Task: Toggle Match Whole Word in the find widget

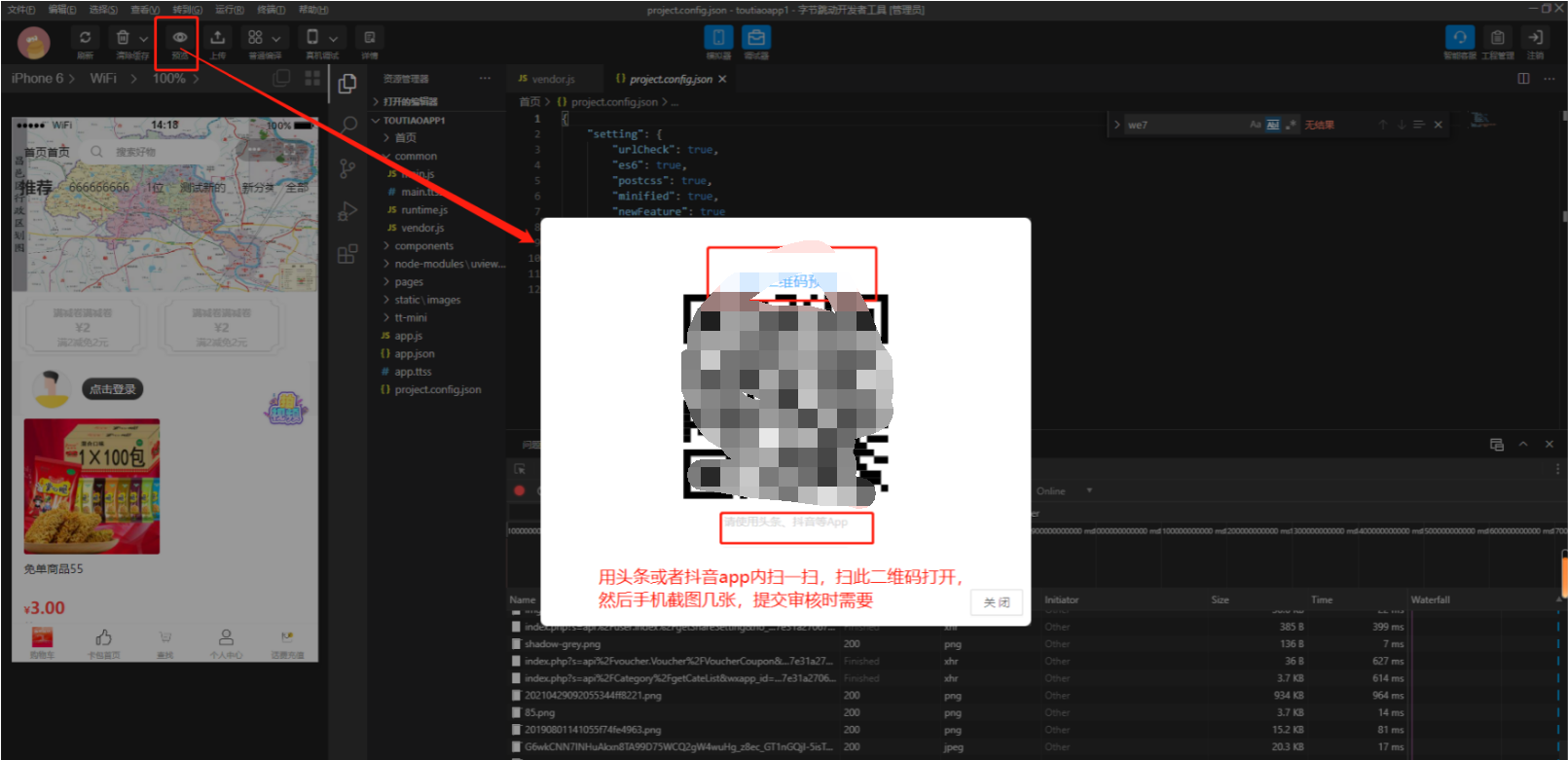Action: [x=1273, y=125]
